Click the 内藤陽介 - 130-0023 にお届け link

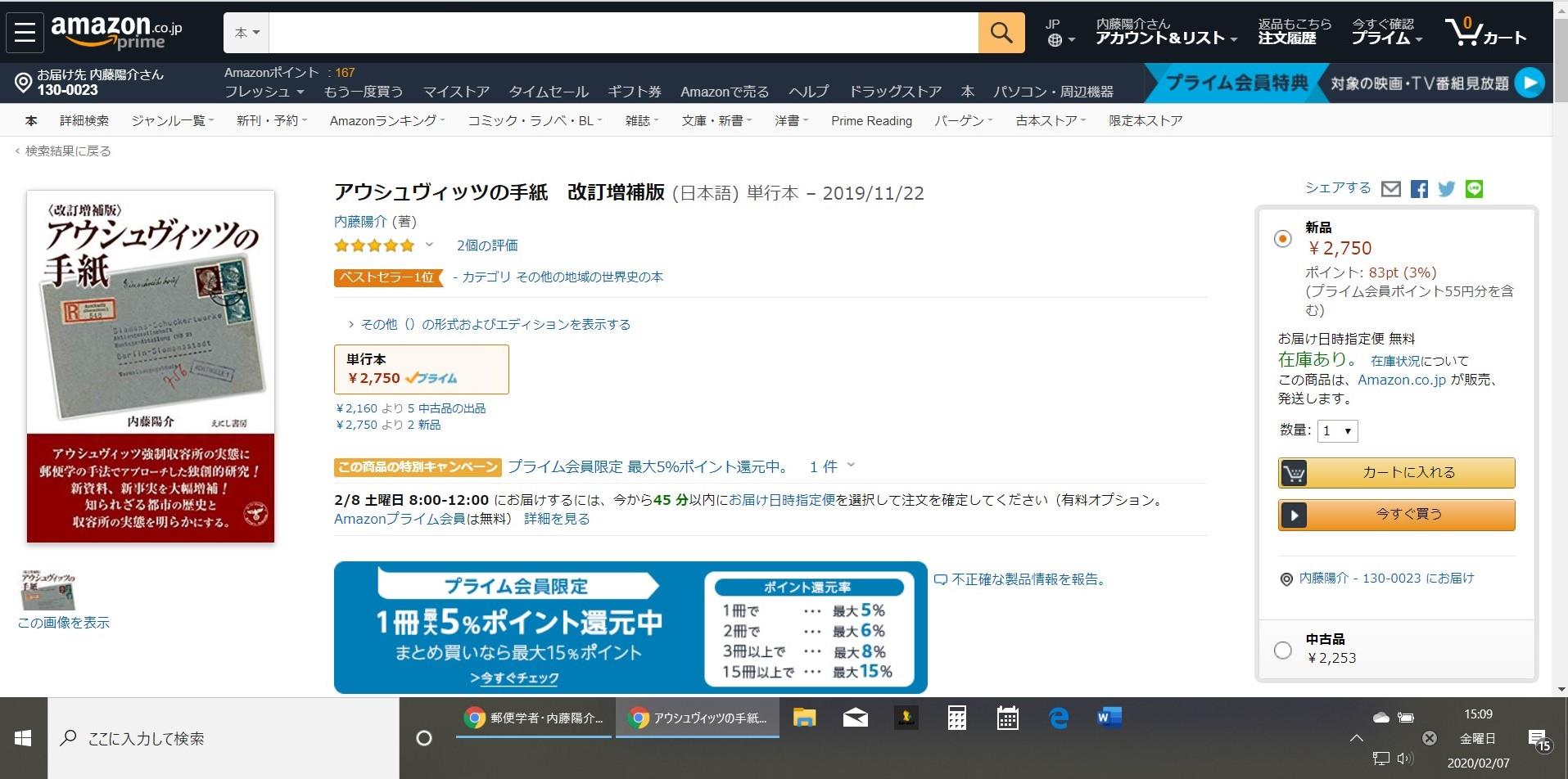[x=1386, y=579]
